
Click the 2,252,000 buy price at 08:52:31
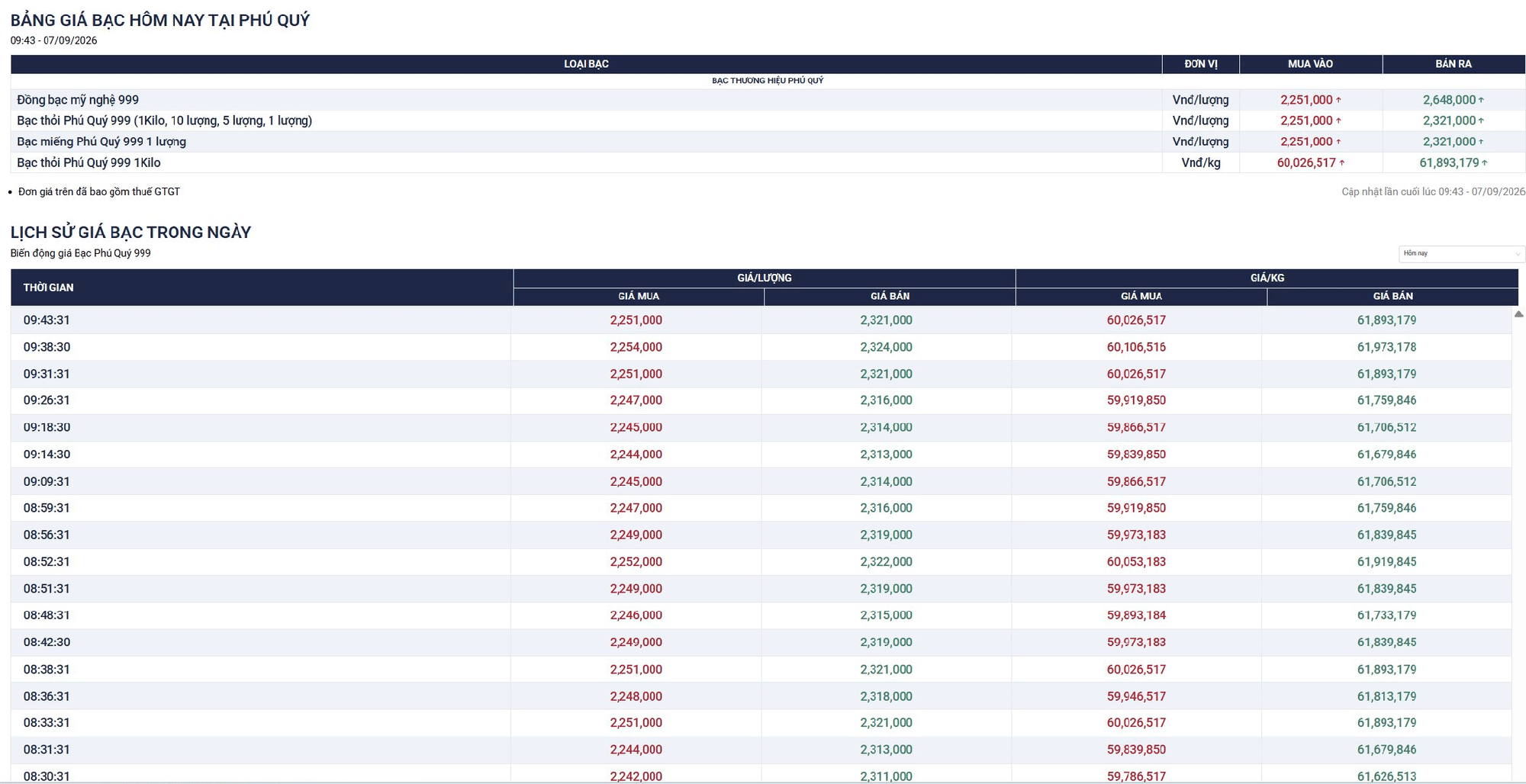(636, 562)
